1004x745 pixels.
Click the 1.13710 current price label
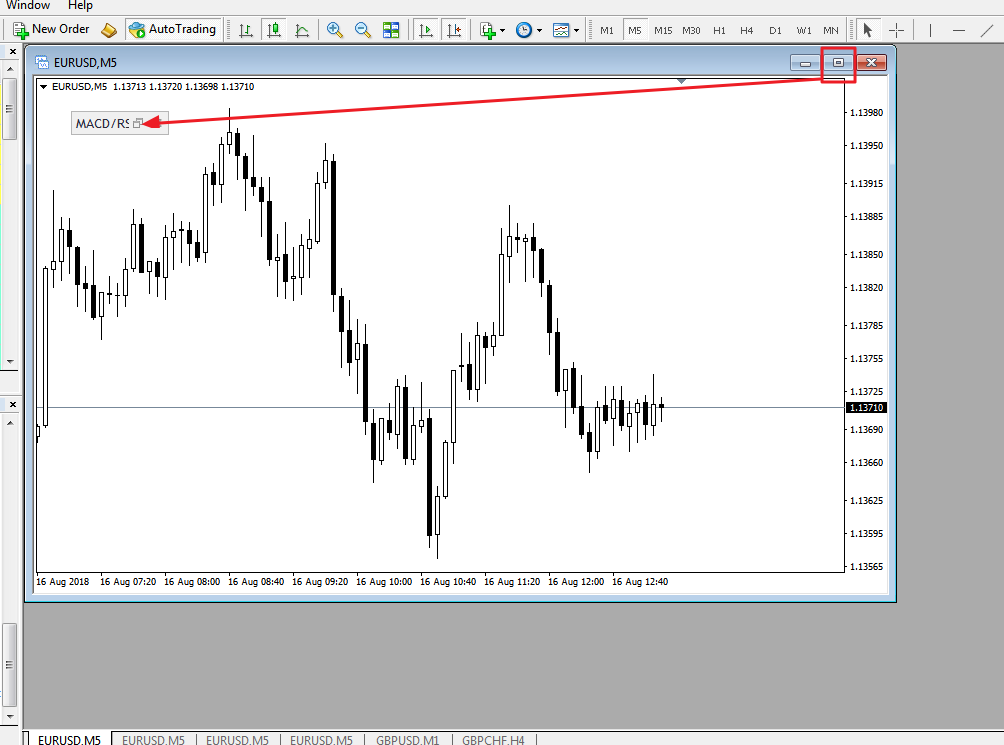click(x=866, y=408)
